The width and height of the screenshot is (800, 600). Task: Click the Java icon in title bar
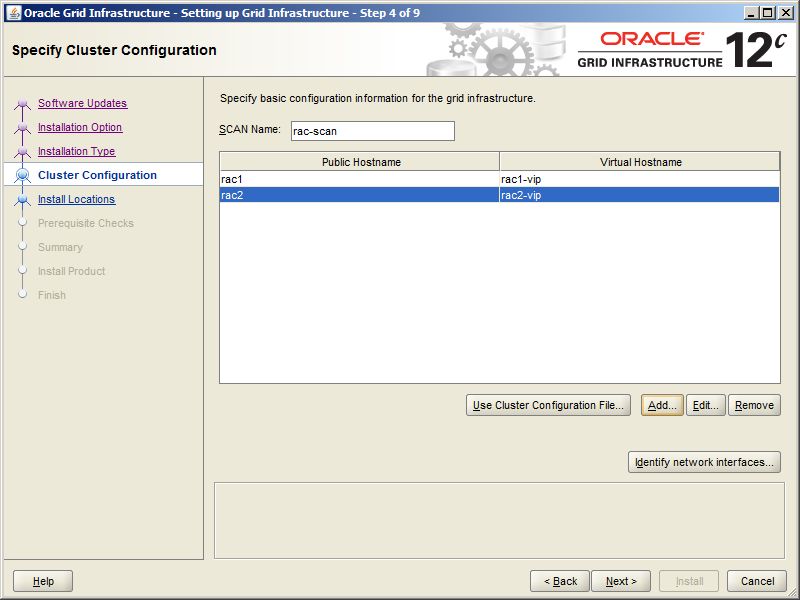pos(14,13)
